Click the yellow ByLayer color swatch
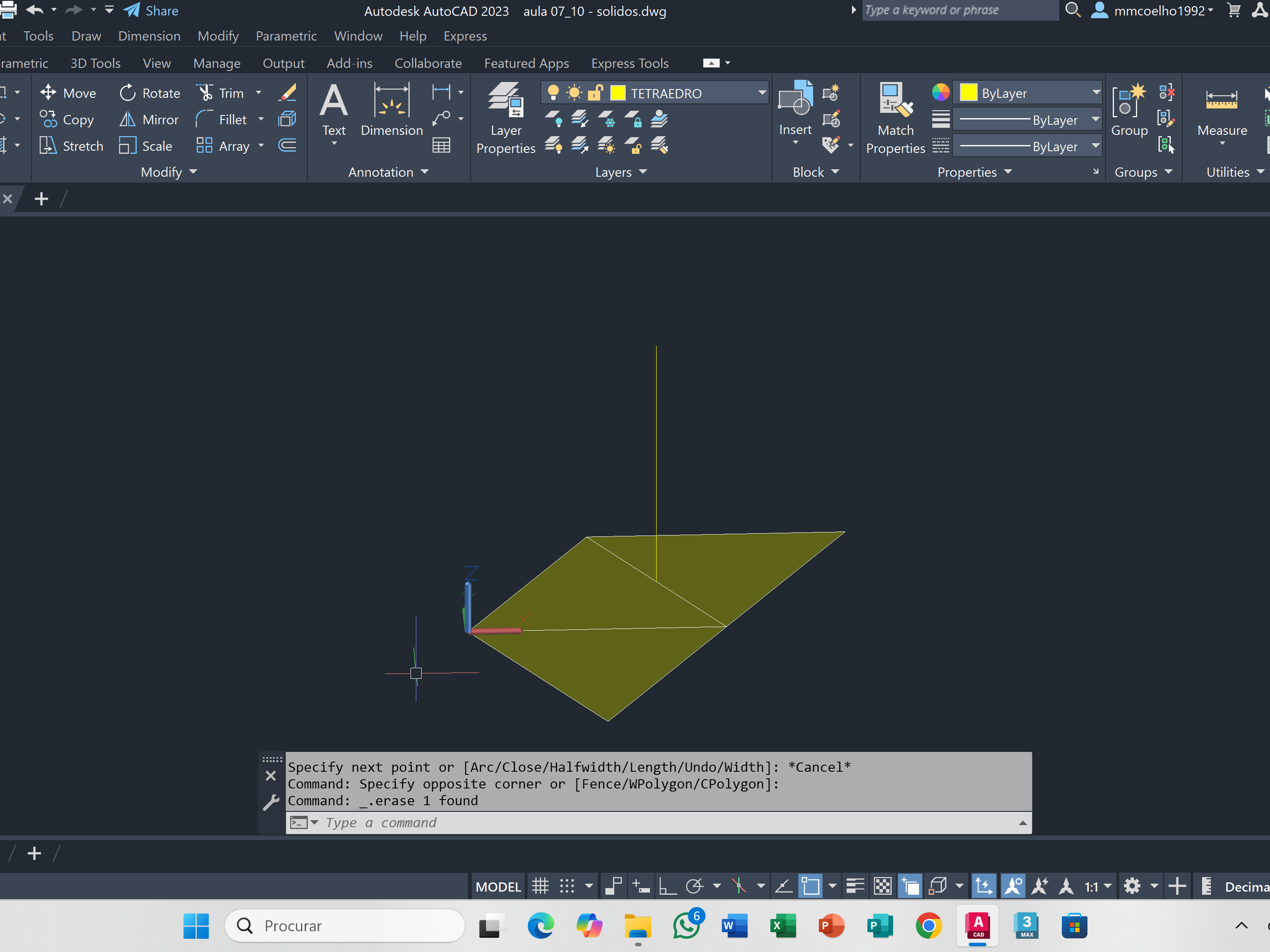Image resolution: width=1270 pixels, height=952 pixels. (x=968, y=93)
